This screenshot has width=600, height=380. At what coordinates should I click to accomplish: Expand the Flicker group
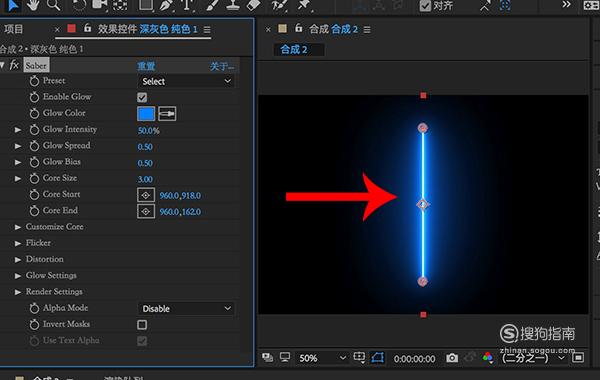[x=18, y=243]
